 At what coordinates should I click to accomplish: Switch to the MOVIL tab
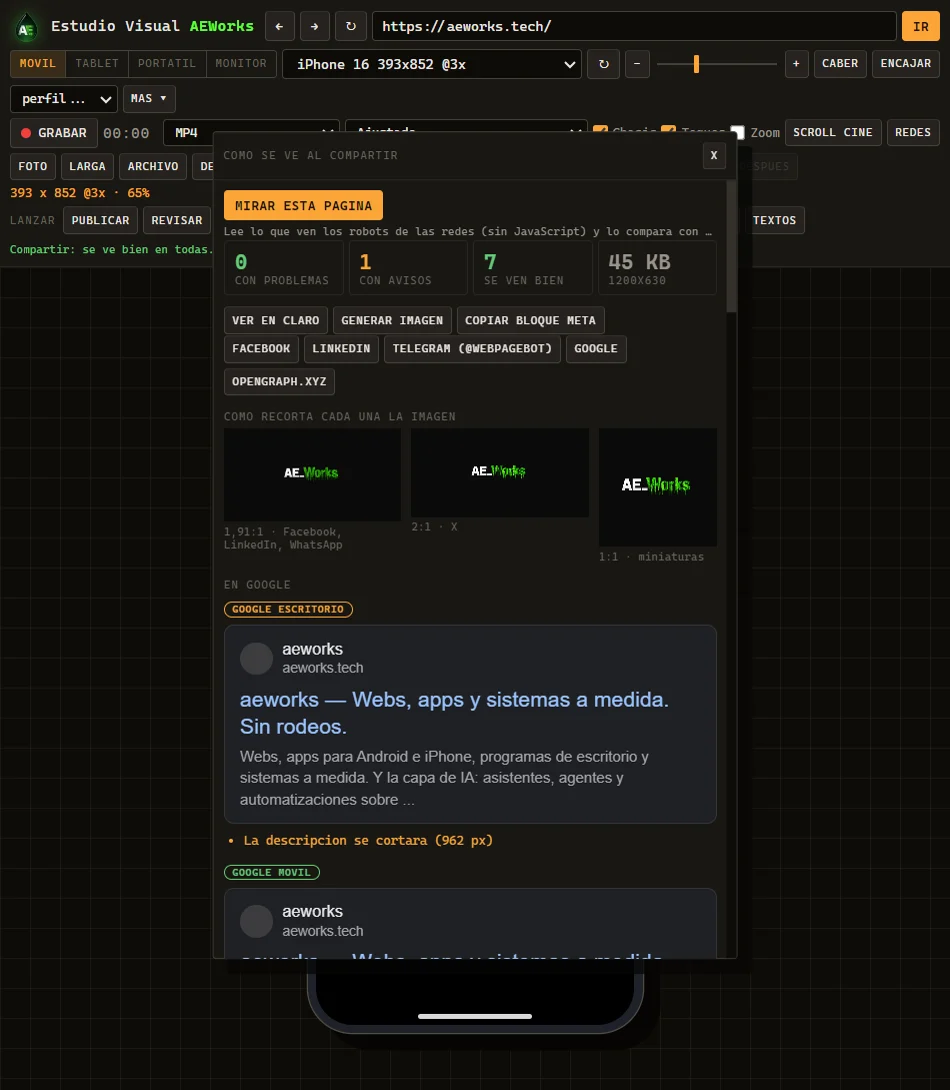click(x=38, y=63)
